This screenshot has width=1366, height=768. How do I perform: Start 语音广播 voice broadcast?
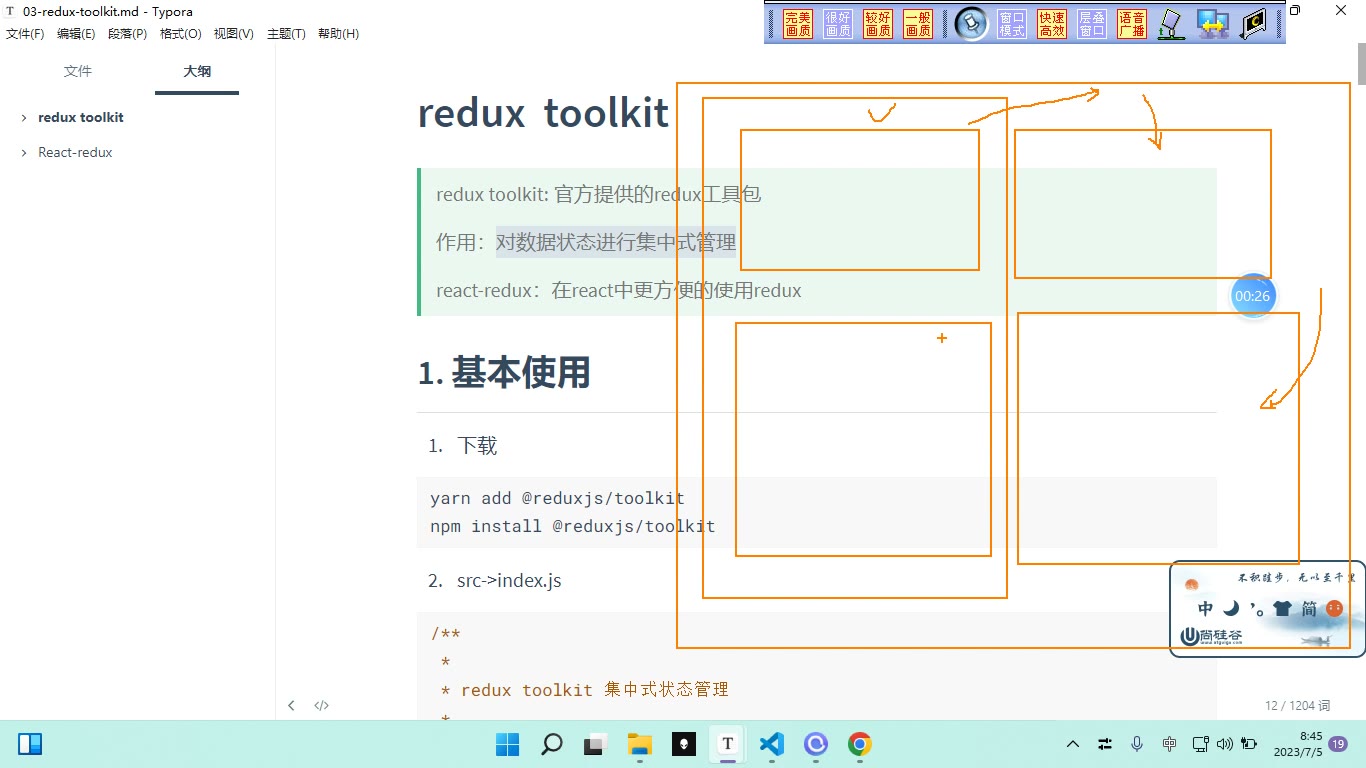click(1132, 24)
